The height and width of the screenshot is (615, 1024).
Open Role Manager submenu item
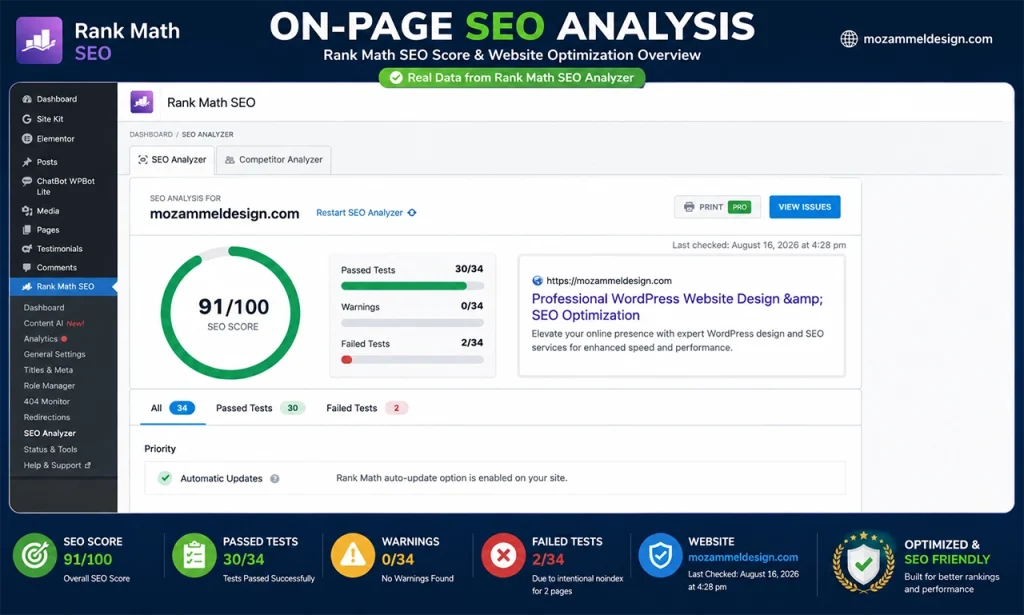click(x=49, y=386)
